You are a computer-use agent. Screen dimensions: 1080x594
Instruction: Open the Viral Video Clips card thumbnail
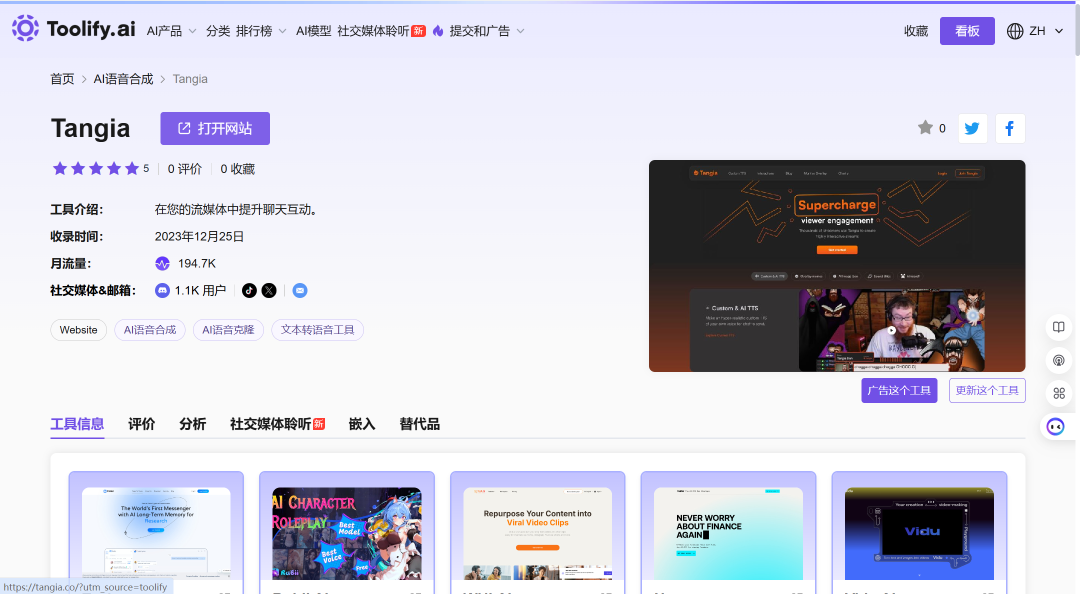tap(538, 533)
